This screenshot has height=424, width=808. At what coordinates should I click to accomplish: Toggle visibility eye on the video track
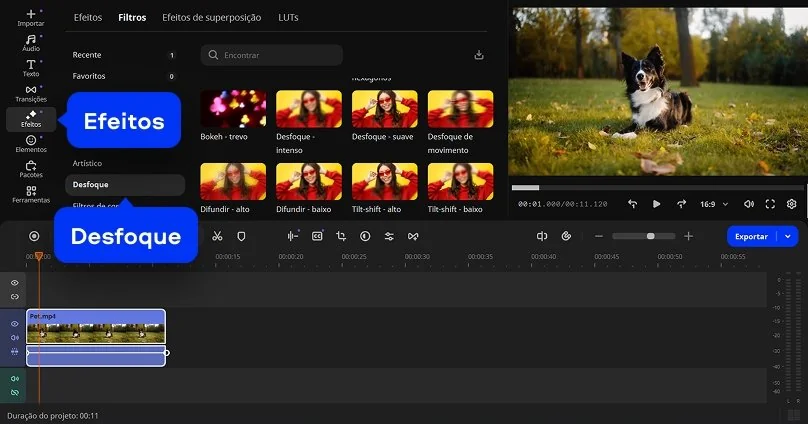click(x=14, y=324)
